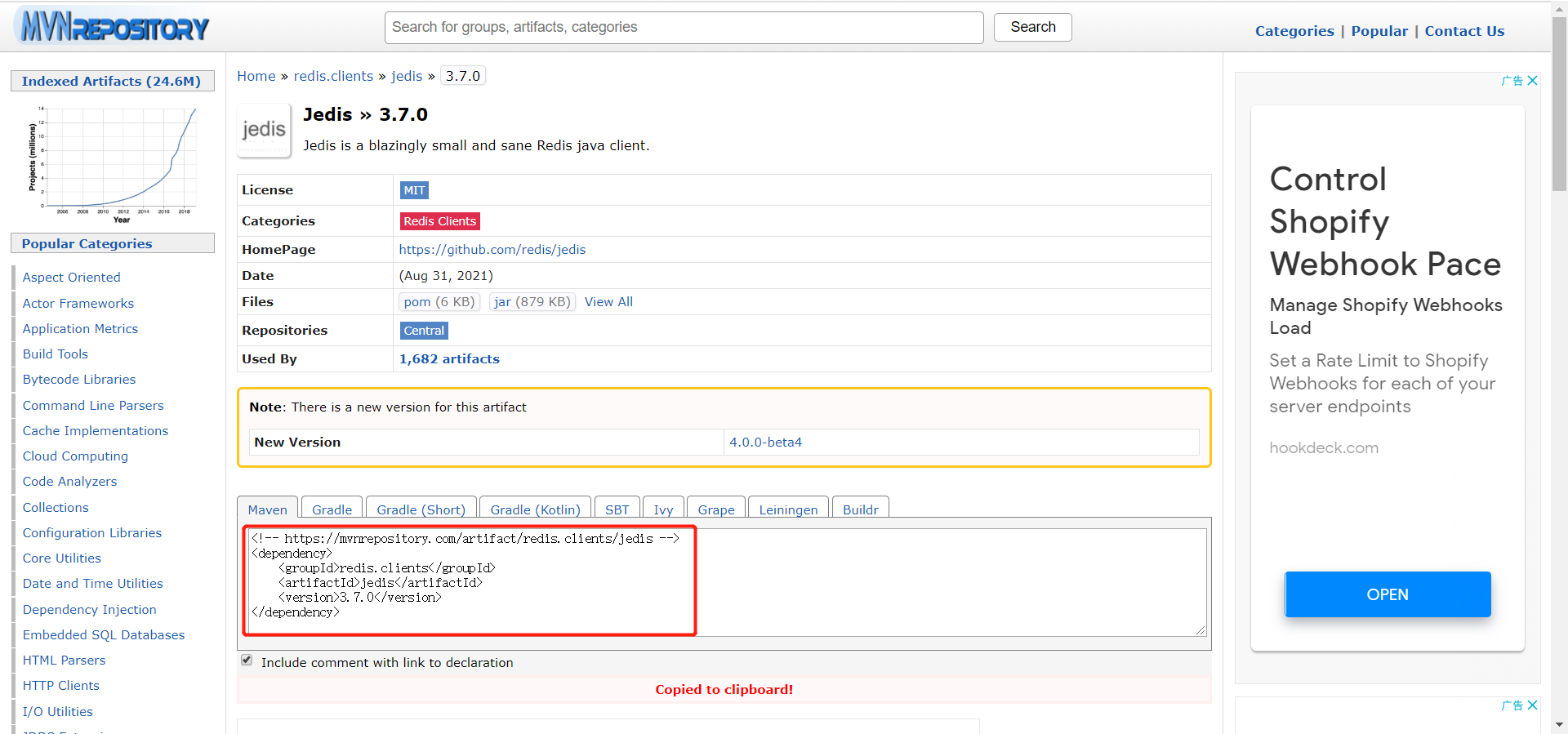The image size is (1568, 734).
Task: Switch to the Gradle (Short) tab
Action: click(421, 509)
